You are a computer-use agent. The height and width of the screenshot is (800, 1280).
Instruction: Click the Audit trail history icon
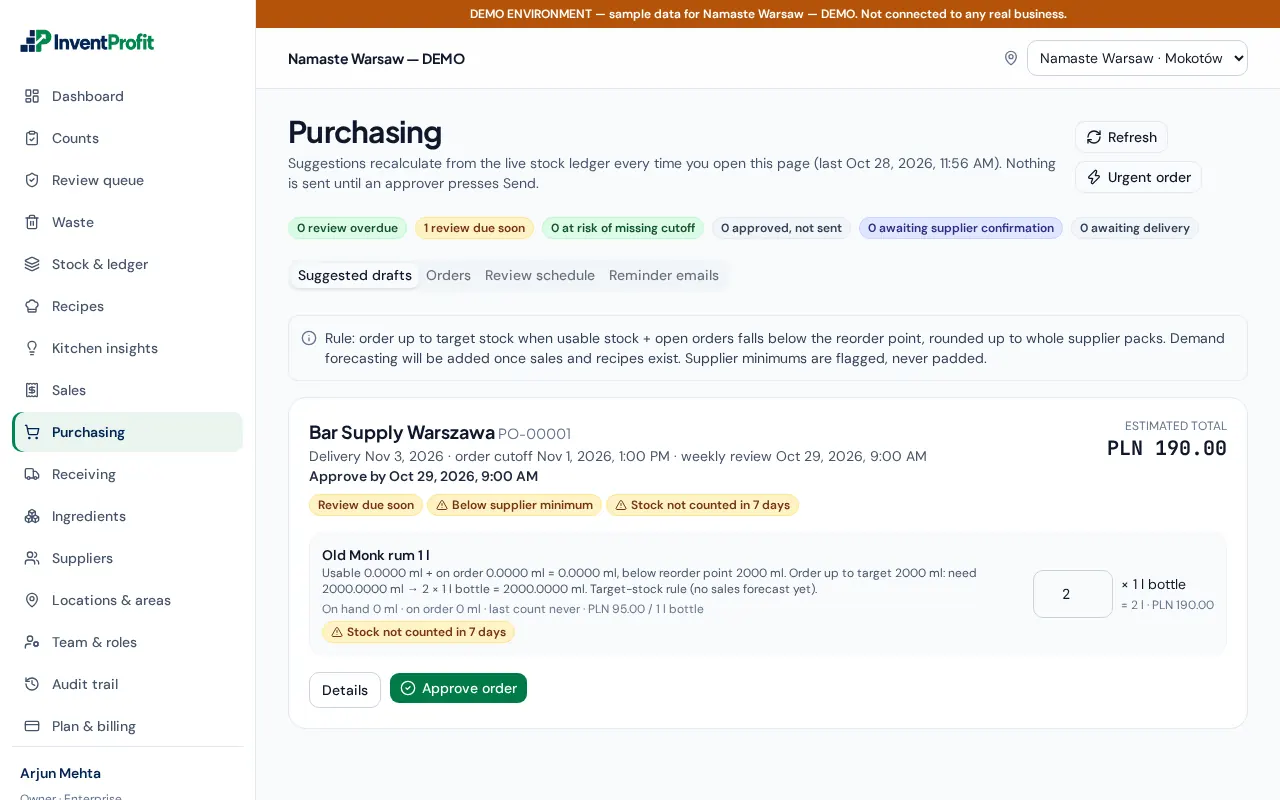(x=32, y=684)
